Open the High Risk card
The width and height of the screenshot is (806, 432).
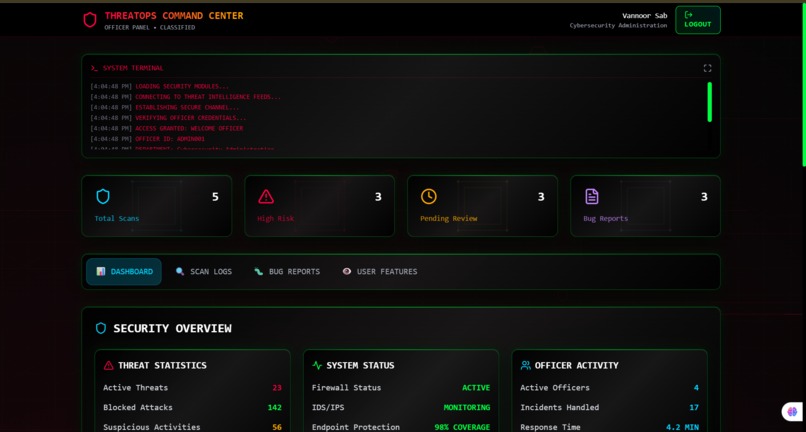pyautogui.click(x=320, y=206)
